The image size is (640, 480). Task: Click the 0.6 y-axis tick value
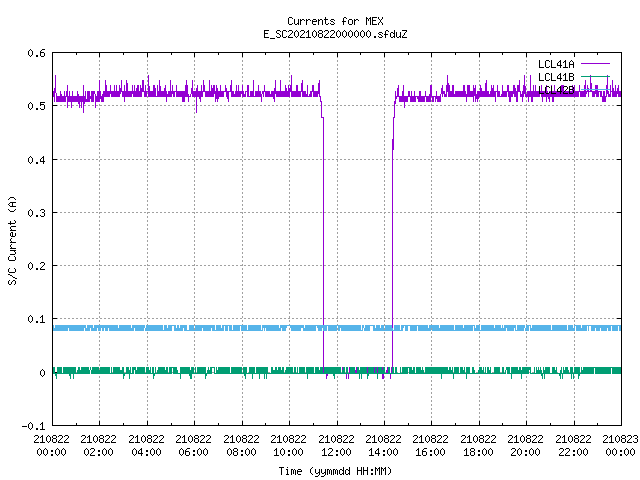click(x=36, y=53)
